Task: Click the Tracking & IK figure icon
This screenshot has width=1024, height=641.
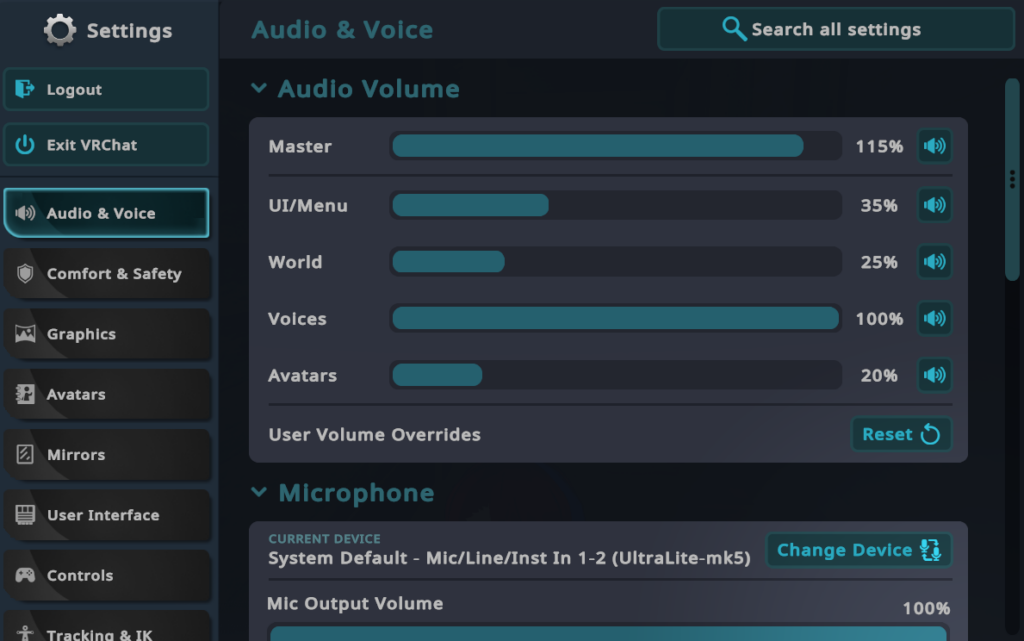Action: pos(25,633)
